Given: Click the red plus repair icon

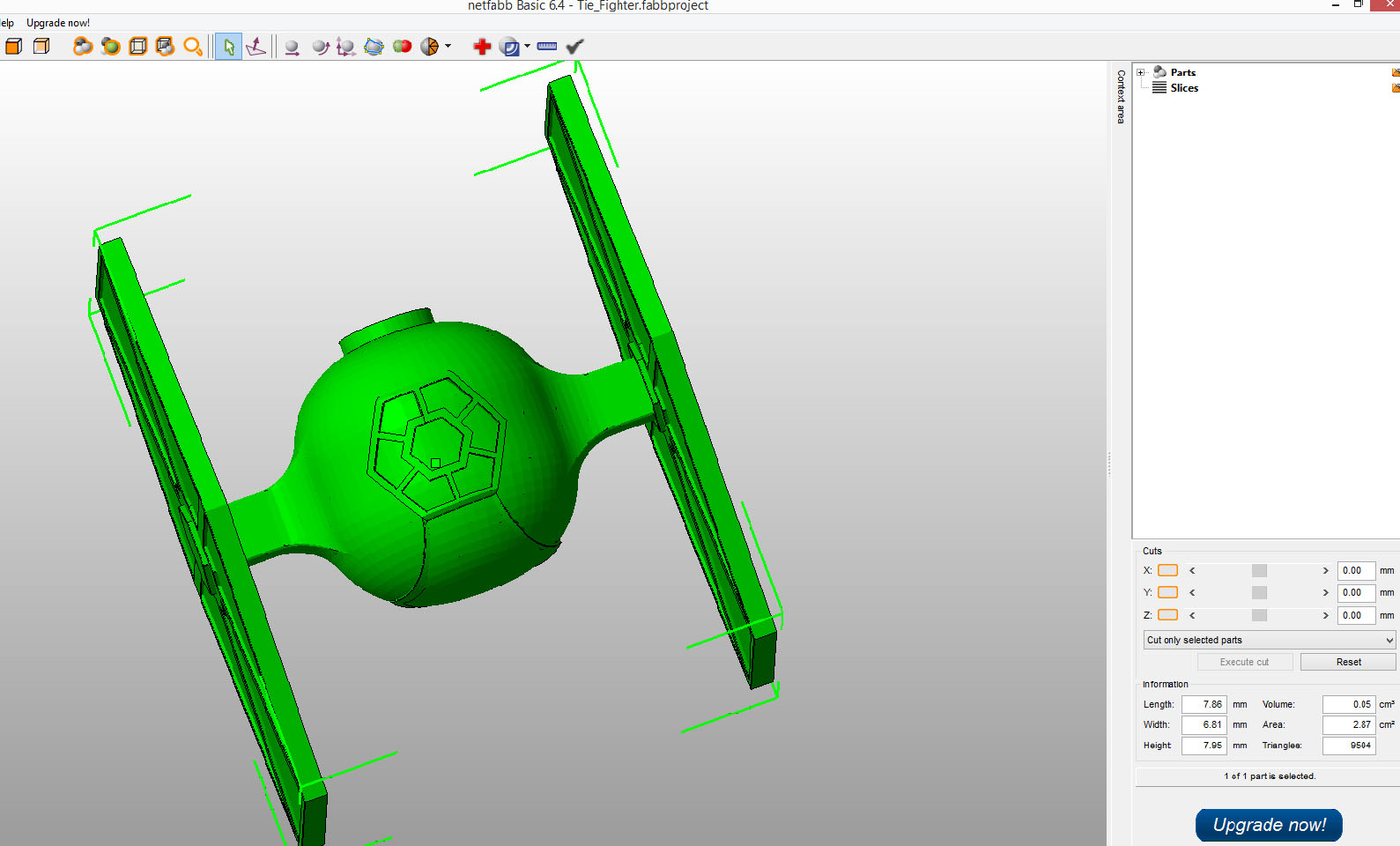Looking at the screenshot, I should [x=482, y=47].
